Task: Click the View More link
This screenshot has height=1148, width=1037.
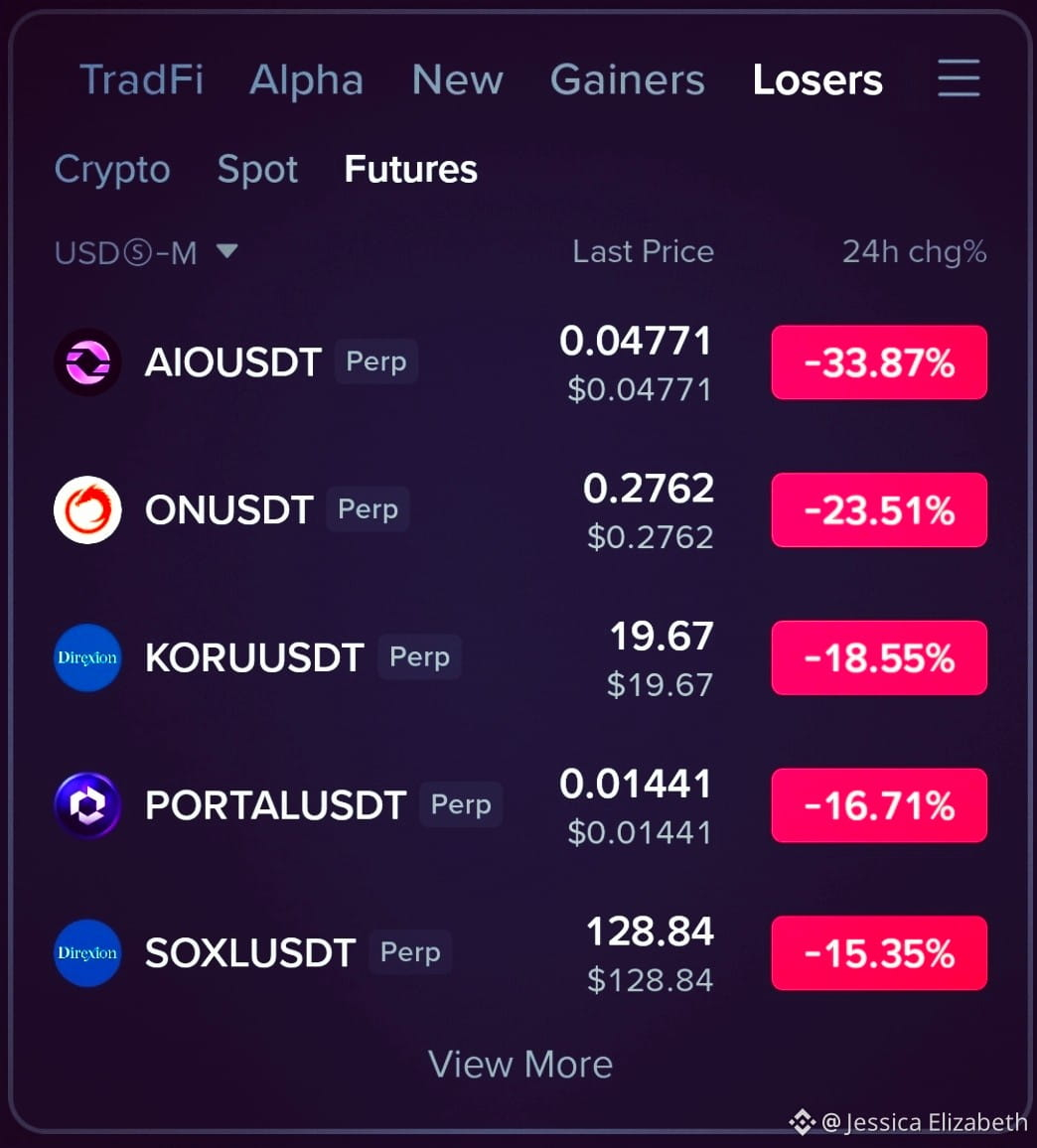Action: coord(519,1064)
